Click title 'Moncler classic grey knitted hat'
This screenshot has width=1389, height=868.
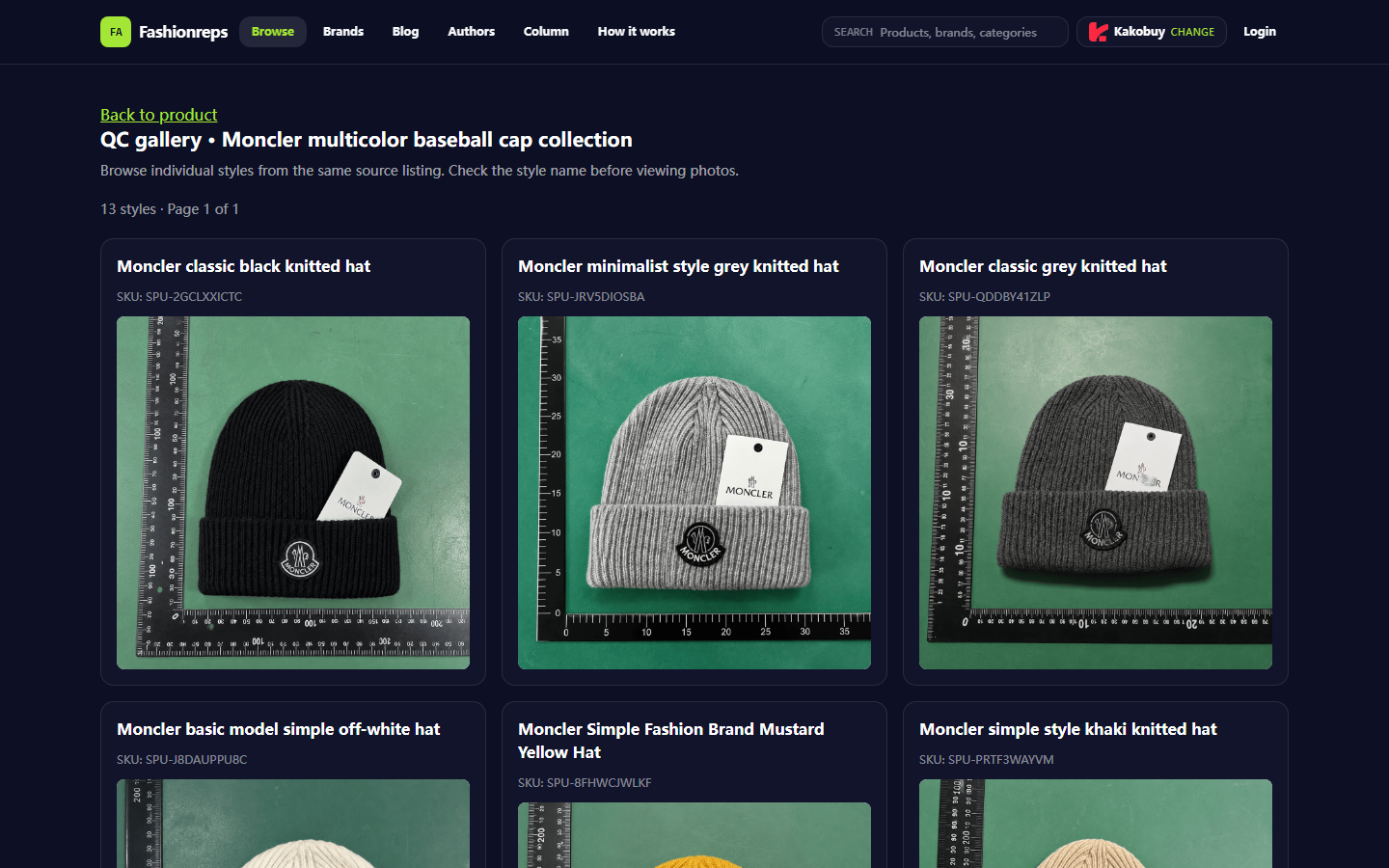(1043, 266)
